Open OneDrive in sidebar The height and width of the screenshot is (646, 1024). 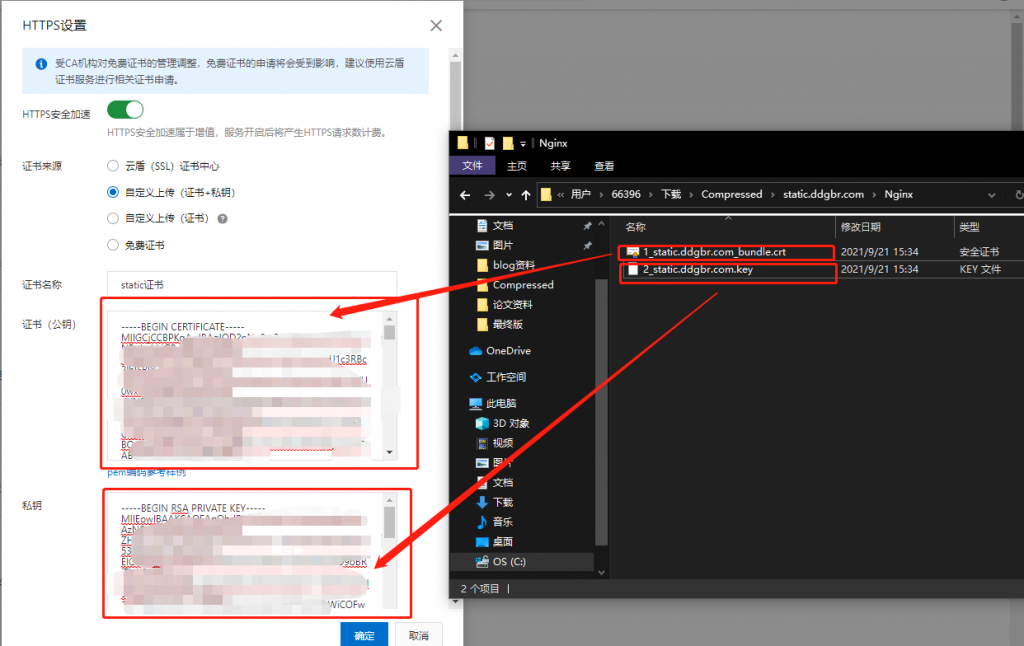click(508, 351)
